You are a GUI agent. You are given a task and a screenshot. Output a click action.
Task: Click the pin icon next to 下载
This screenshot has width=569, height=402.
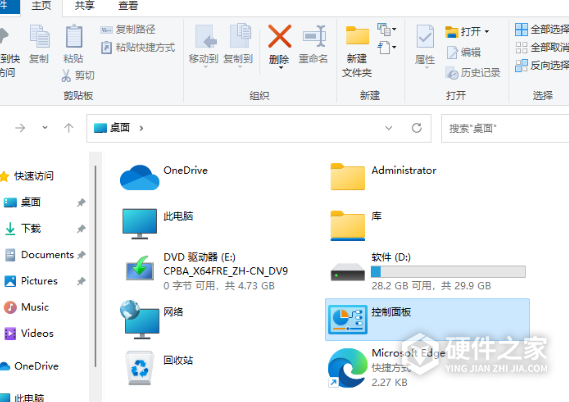tap(81, 229)
